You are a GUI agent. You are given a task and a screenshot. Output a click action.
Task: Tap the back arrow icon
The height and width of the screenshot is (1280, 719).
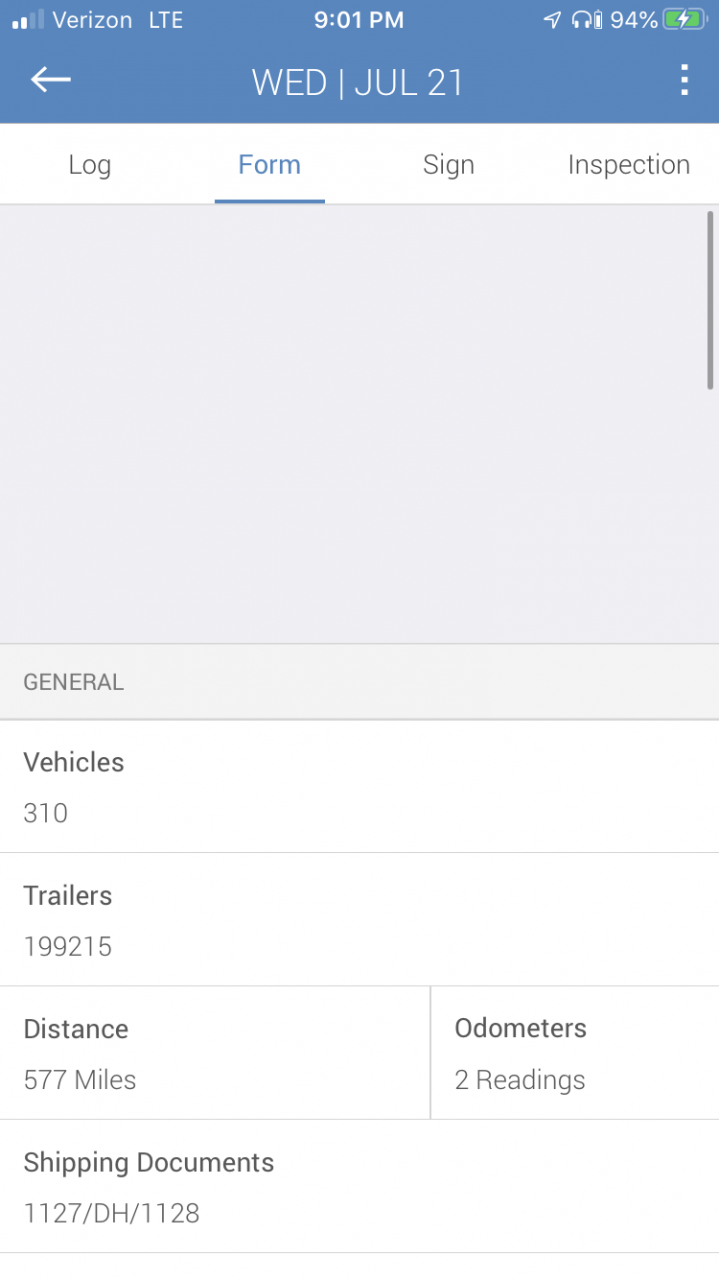point(50,81)
